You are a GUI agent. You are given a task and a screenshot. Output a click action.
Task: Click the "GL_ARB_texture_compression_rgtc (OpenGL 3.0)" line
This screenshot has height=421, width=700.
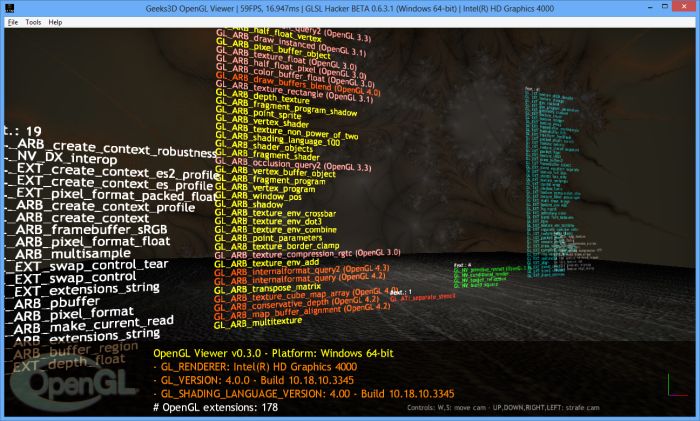coord(307,254)
